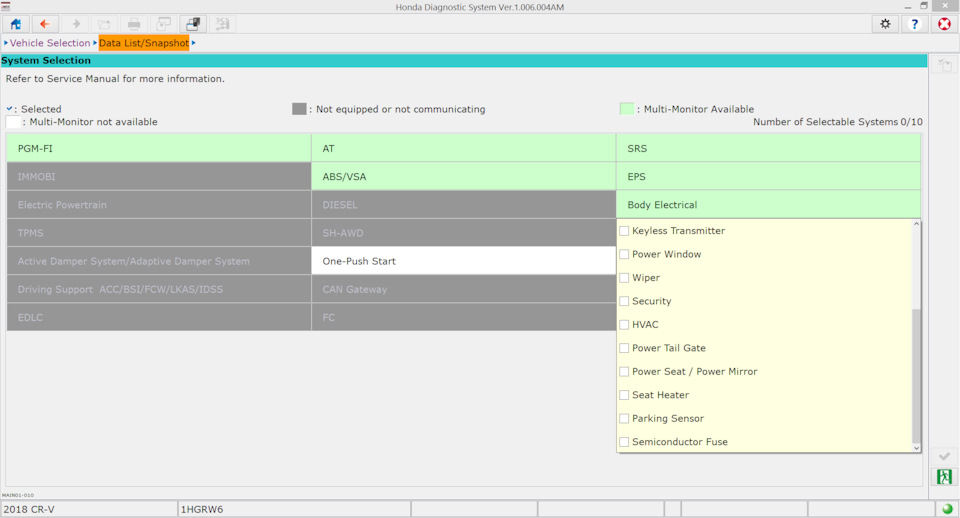Click the Electric Powertrain cell
This screenshot has width=960, height=518.
(159, 205)
